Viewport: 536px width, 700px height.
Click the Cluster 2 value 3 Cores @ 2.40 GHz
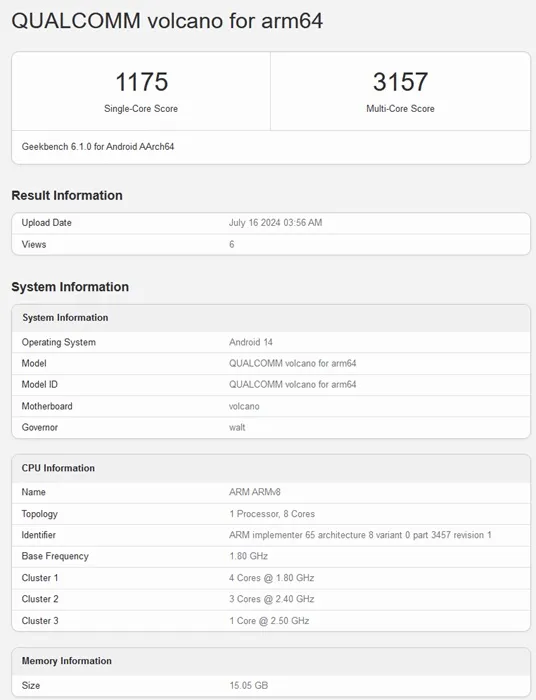(x=272, y=599)
